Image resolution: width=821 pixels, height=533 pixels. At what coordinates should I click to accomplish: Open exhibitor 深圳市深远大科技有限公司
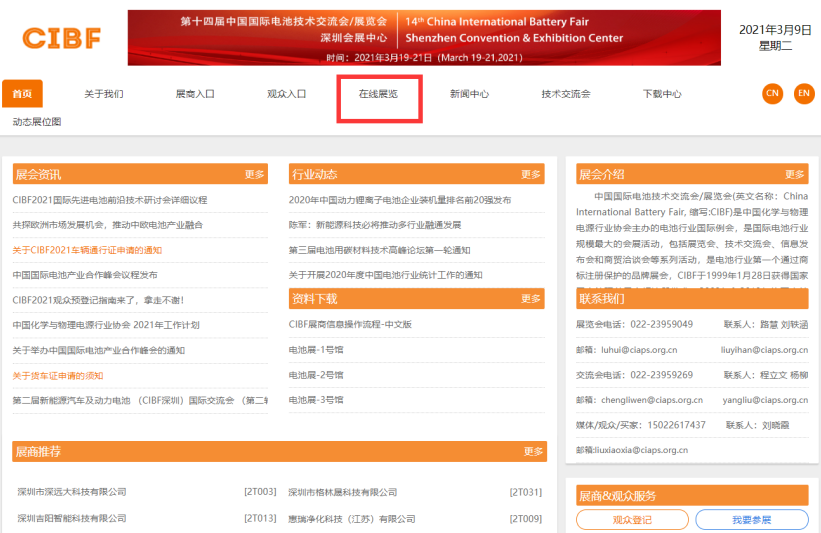pyautogui.click(x=72, y=492)
